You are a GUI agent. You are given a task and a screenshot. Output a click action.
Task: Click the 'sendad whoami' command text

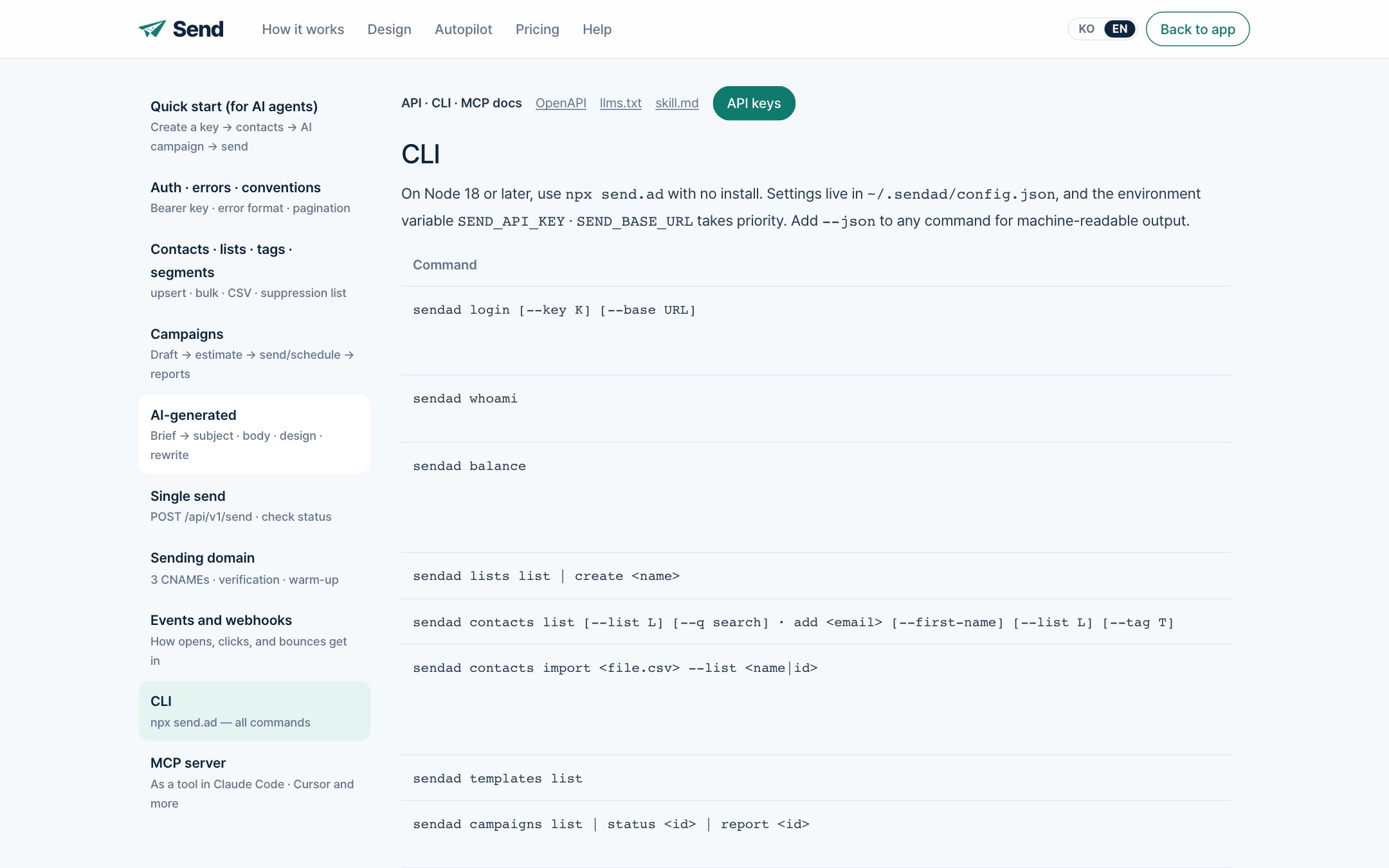(x=465, y=399)
